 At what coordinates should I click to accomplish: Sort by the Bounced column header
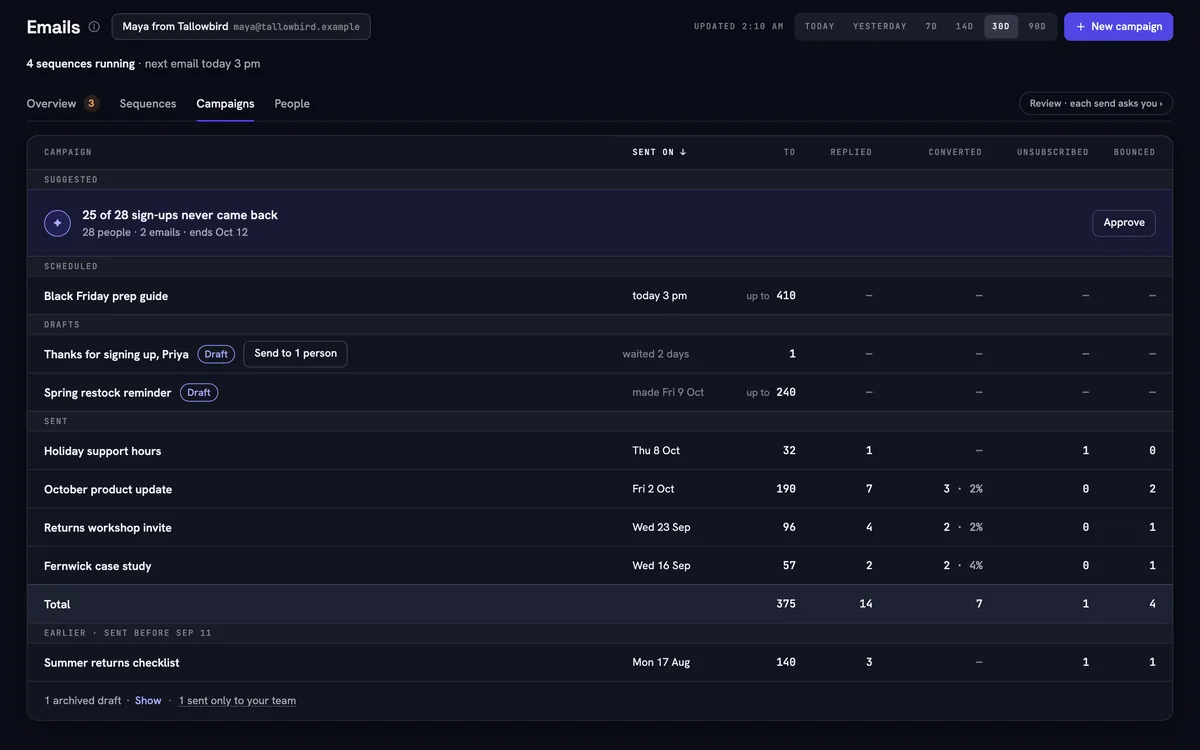pos(1135,152)
